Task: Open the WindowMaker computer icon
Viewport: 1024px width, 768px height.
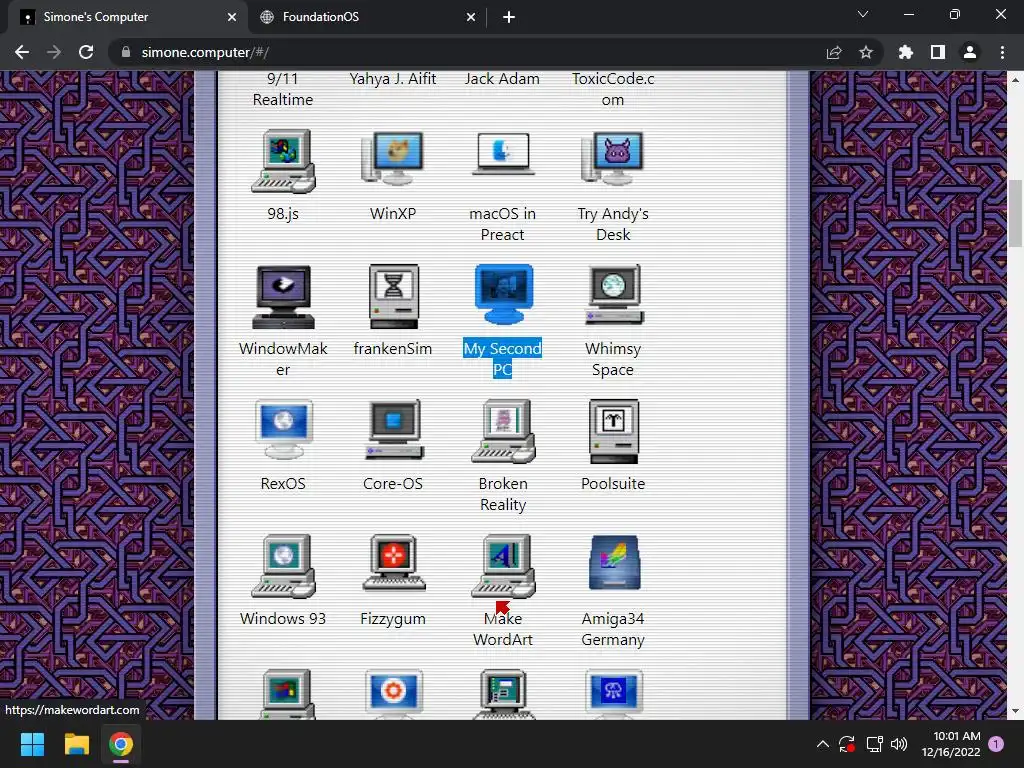Action: point(283,296)
